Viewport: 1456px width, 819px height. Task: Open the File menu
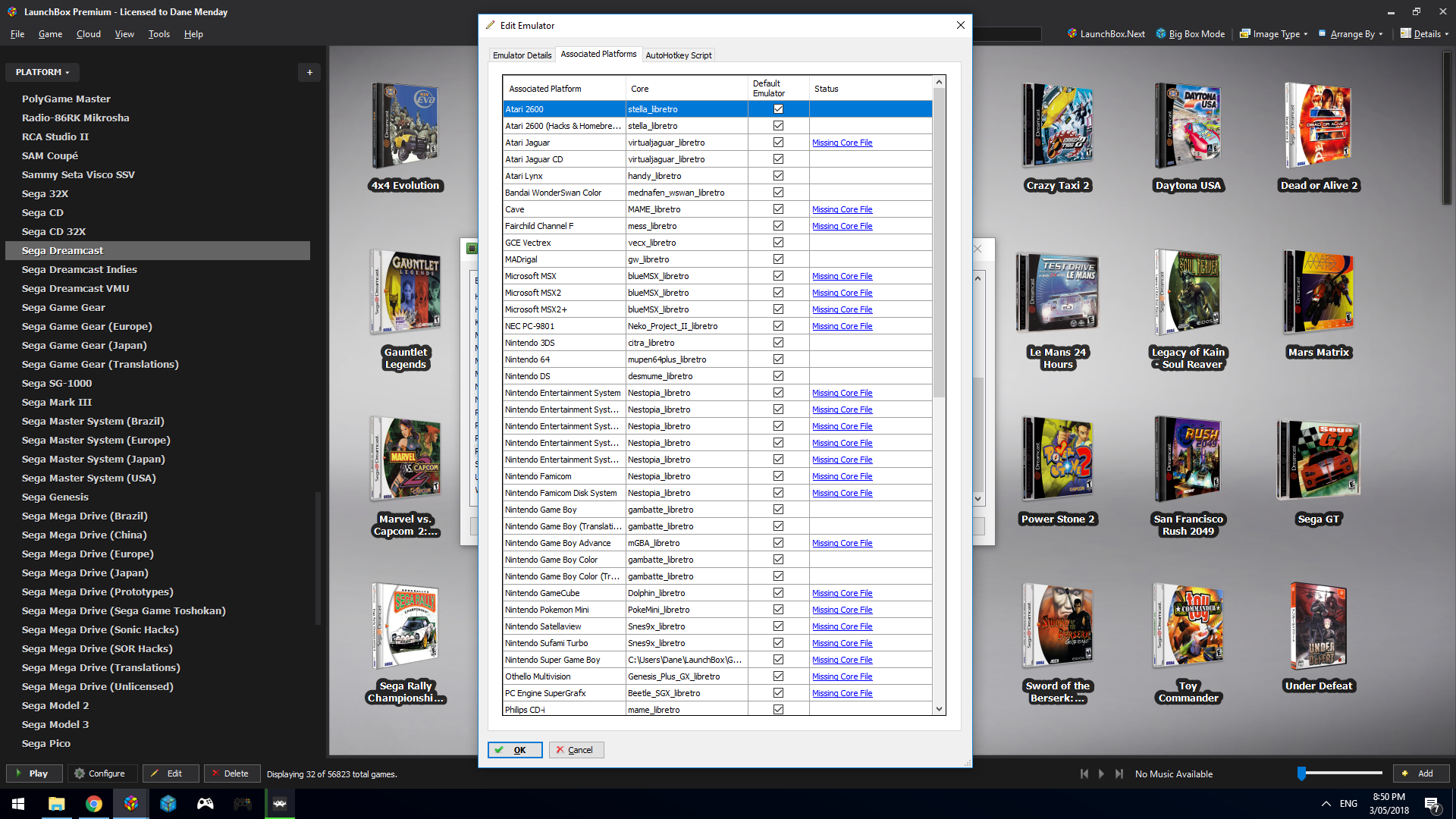click(17, 33)
